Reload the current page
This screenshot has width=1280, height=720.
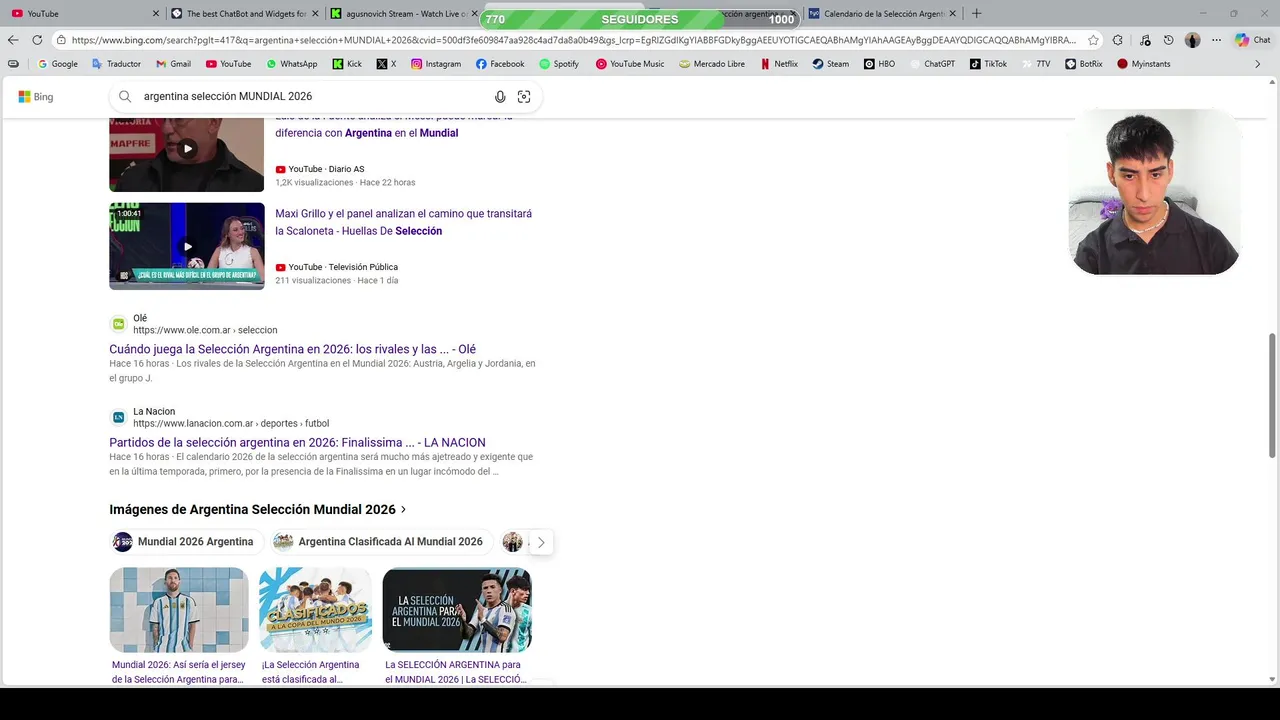(x=37, y=40)
